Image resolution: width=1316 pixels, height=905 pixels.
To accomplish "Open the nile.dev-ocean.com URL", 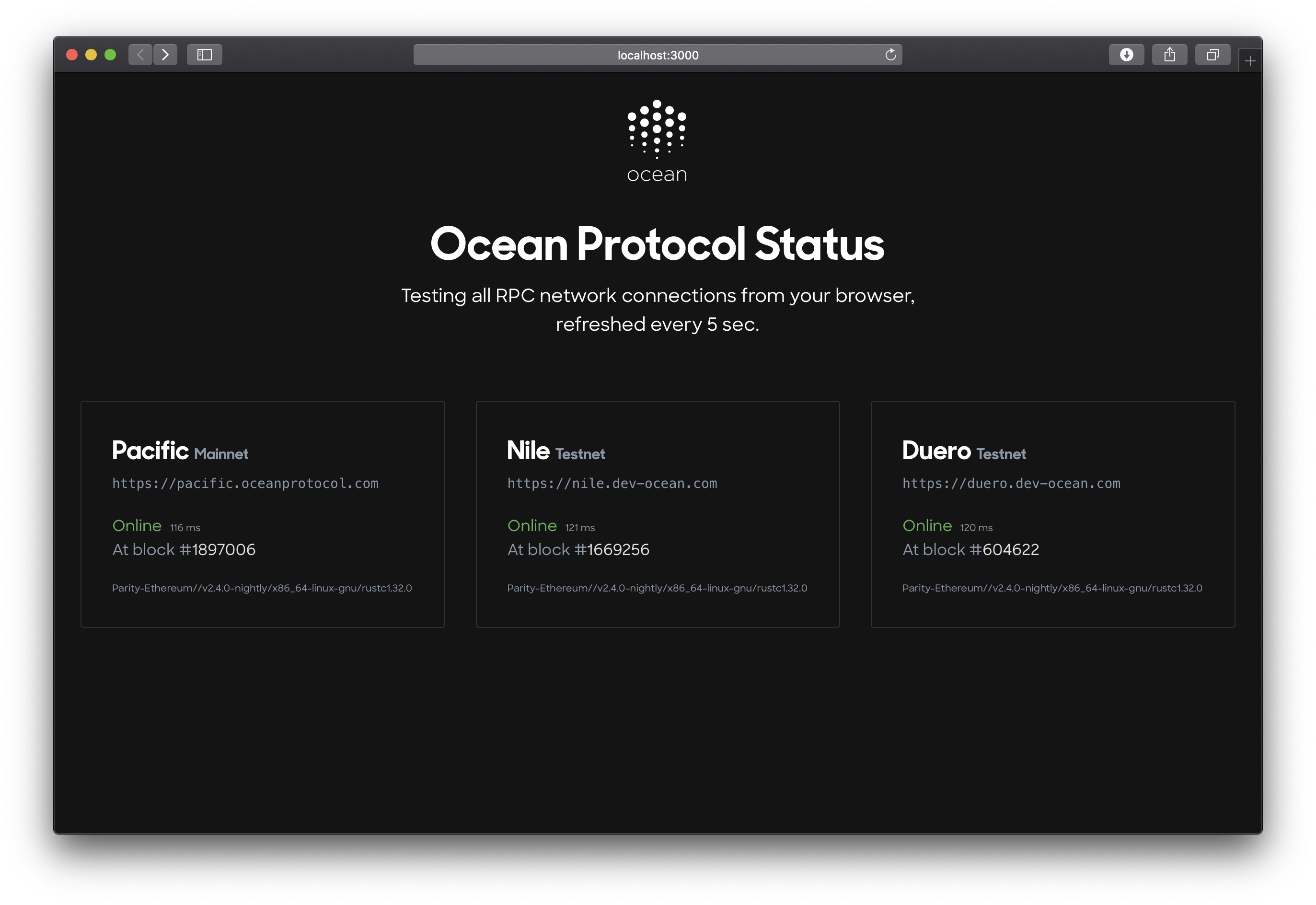I will (612, 483).
